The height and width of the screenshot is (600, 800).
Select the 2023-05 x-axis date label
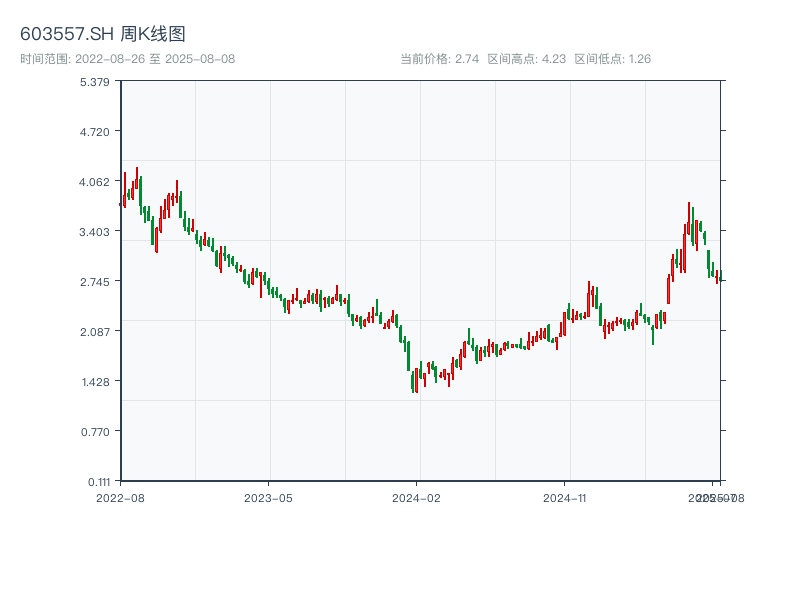[268, 497]
